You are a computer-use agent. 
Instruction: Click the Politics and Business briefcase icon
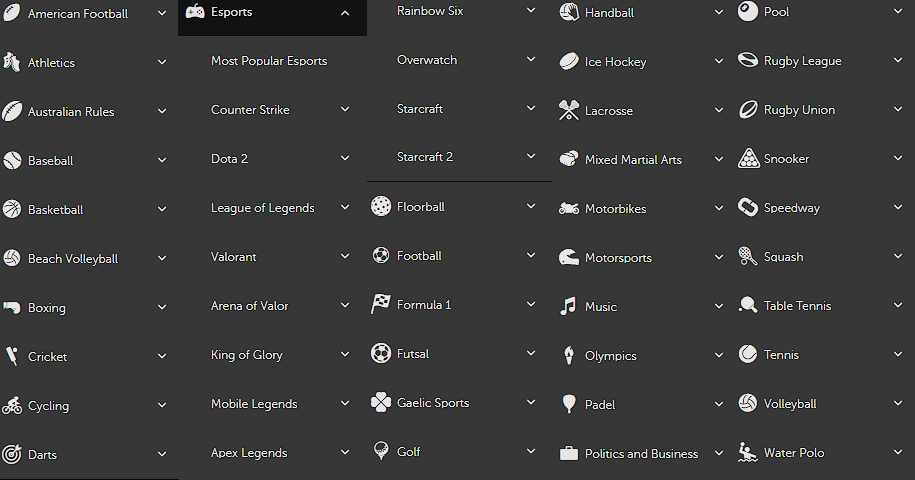pyautogui.click(x=569, y=453)
